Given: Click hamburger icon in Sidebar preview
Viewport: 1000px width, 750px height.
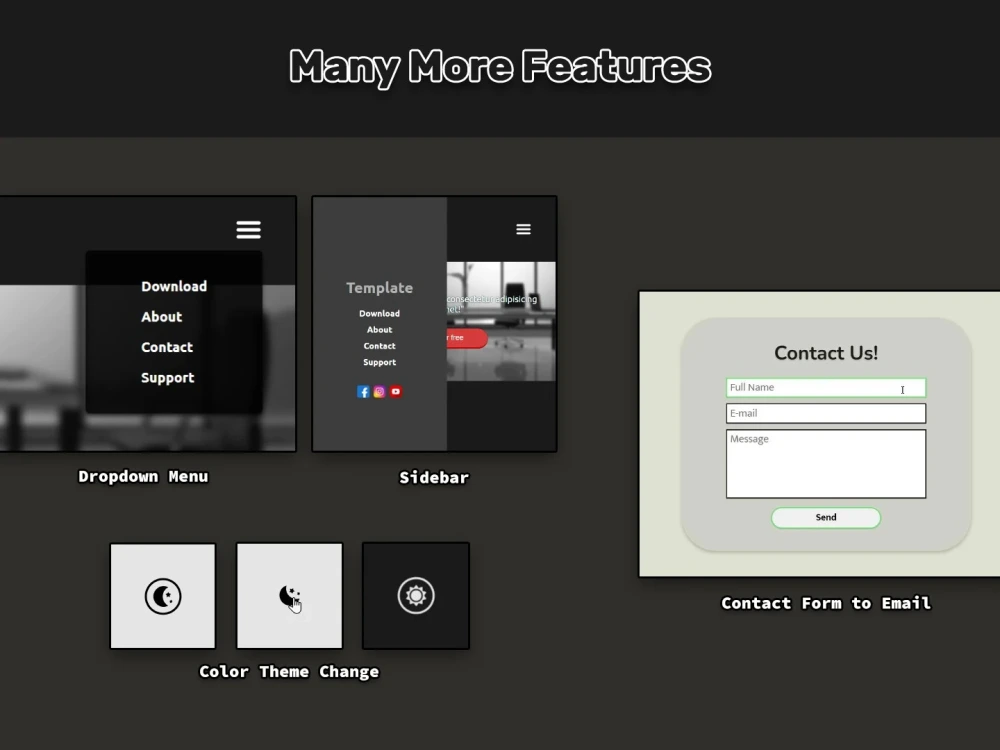Looking at the screenshot, I should coord(523,229).
